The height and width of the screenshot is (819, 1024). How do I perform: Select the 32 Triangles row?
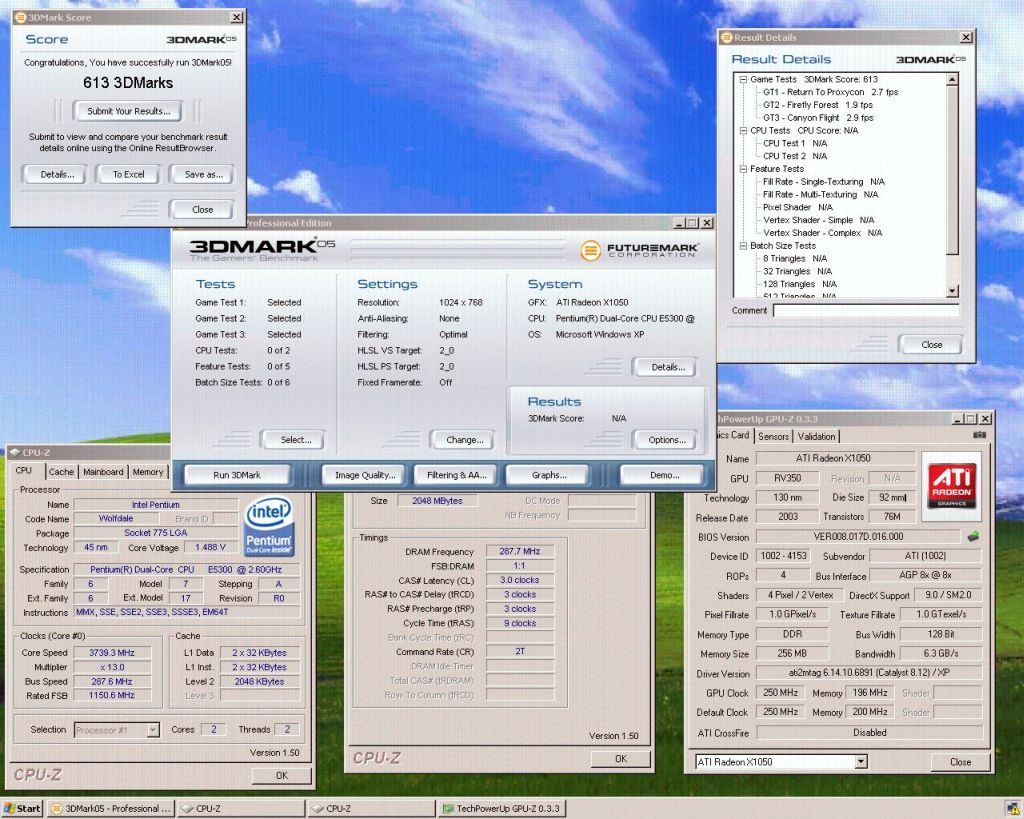point(797,271)
